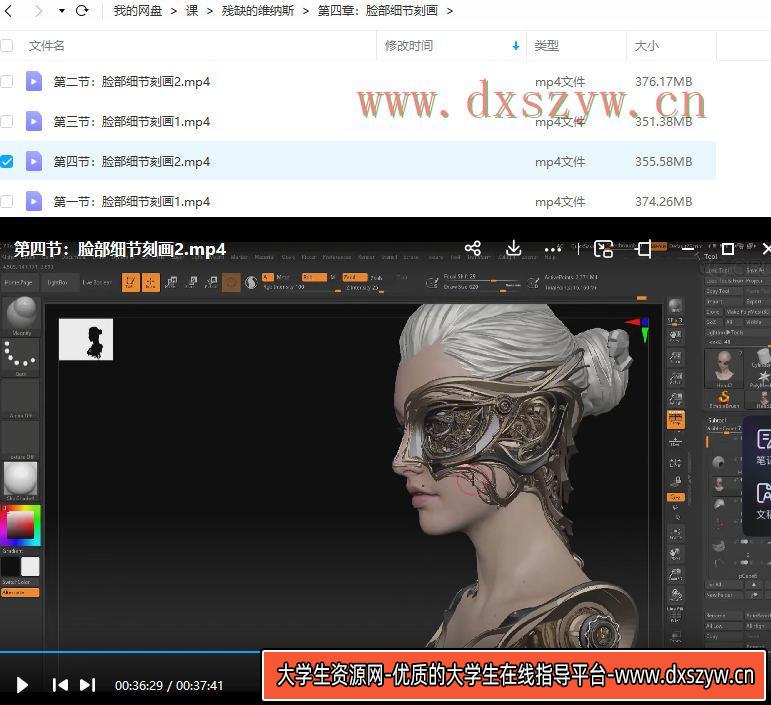Toggle the orange Zadd button
771x705 pixels.
click(355, 277)
